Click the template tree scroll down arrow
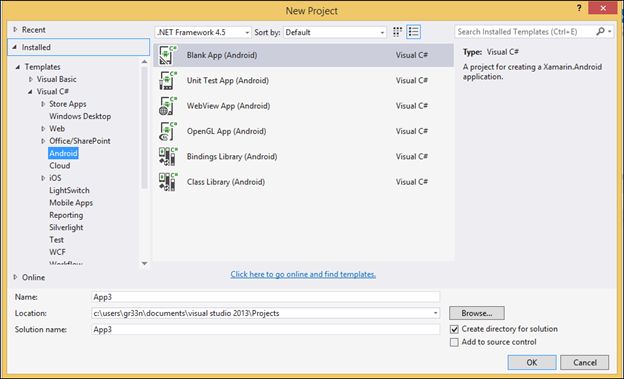This screenshot has width=624, height=379. coord(144,264)
